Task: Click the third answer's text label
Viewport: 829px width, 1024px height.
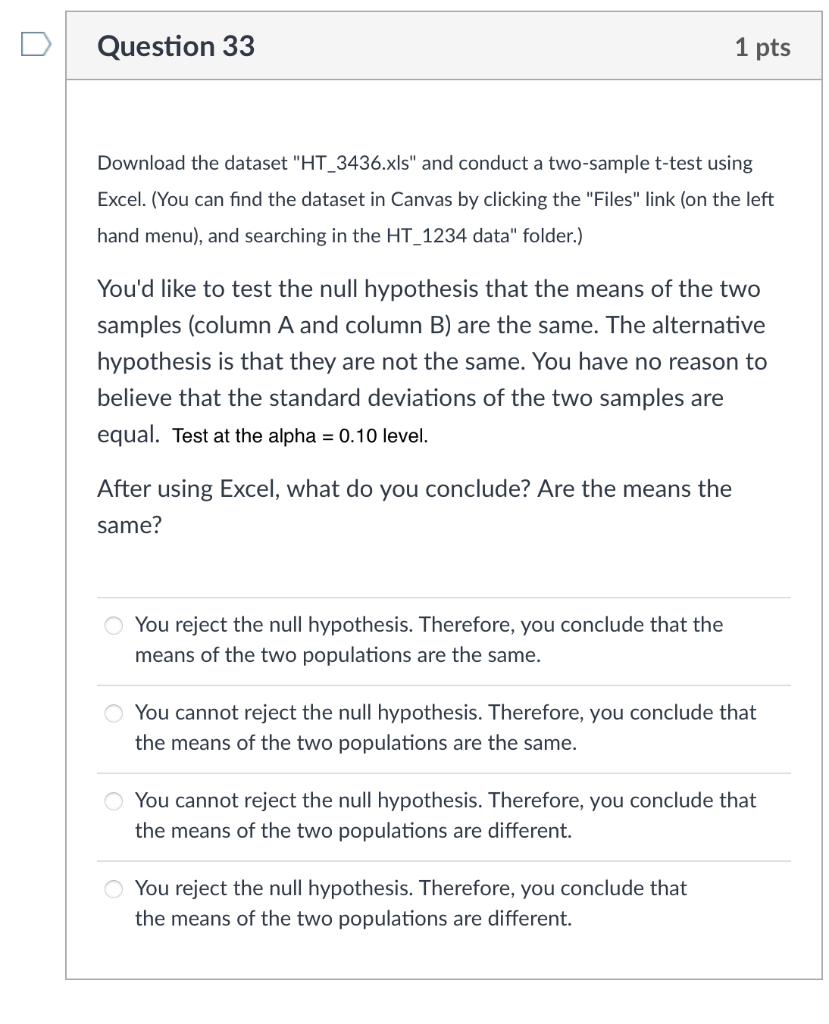Action: click(x=446, y=814)
